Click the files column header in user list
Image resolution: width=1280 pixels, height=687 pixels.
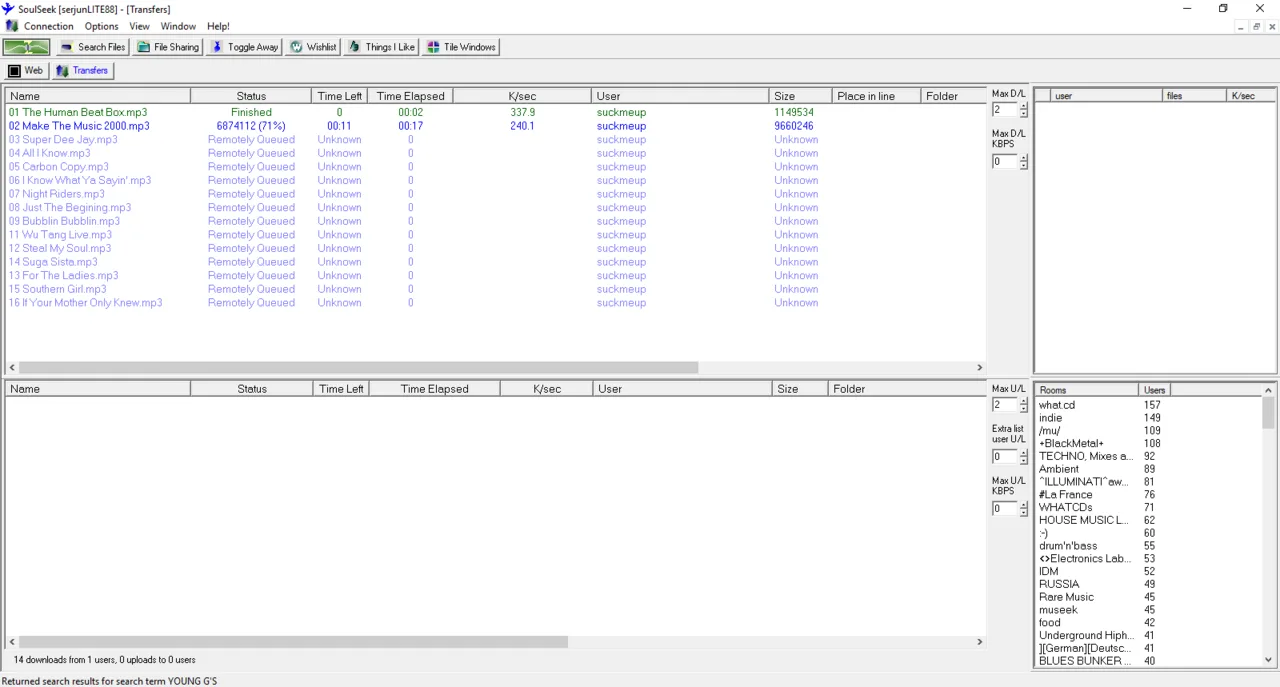pos(1194,96)
